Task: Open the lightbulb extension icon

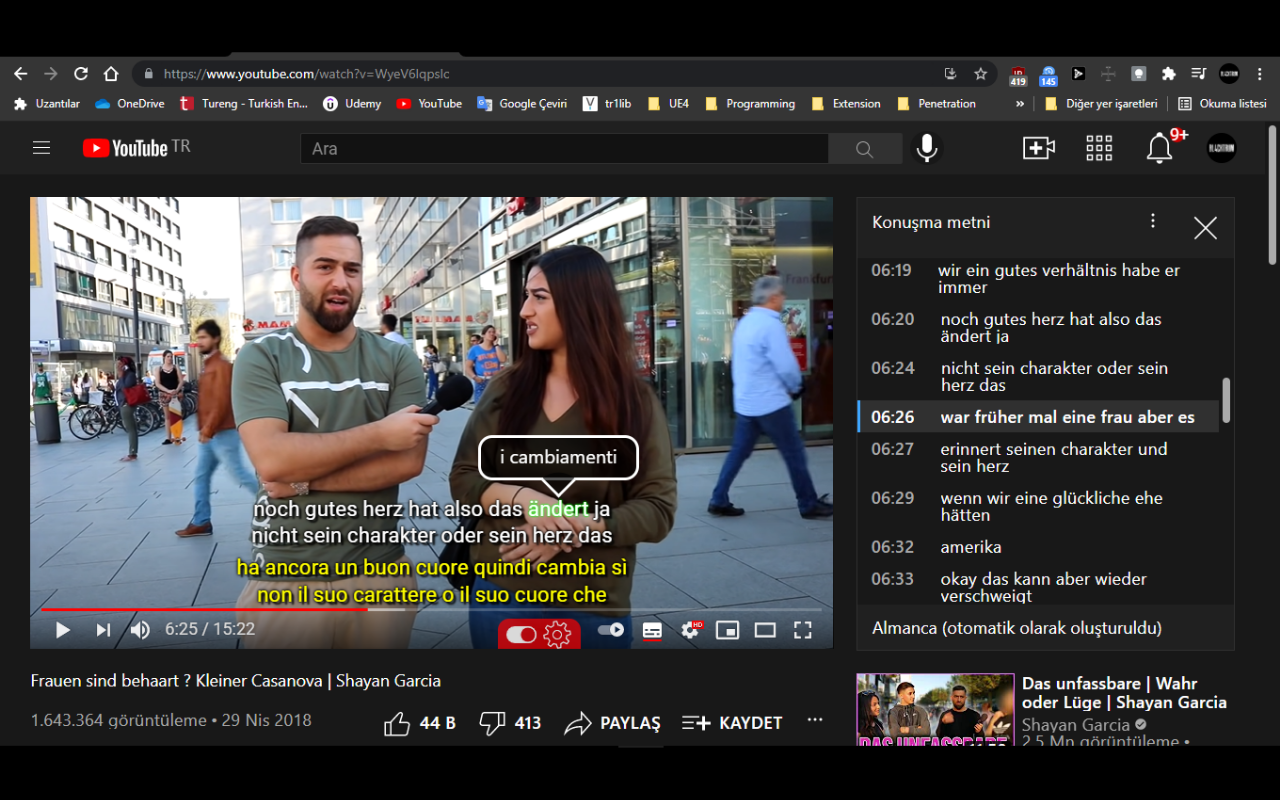Action: (x=1138, y=74)
